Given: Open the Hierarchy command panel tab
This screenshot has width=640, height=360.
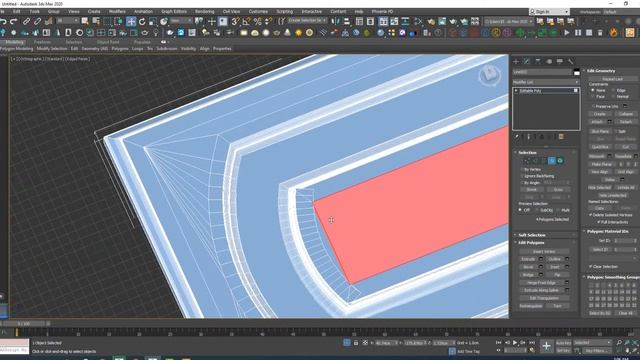Looking at the screenshot, I should pos(538,61).
